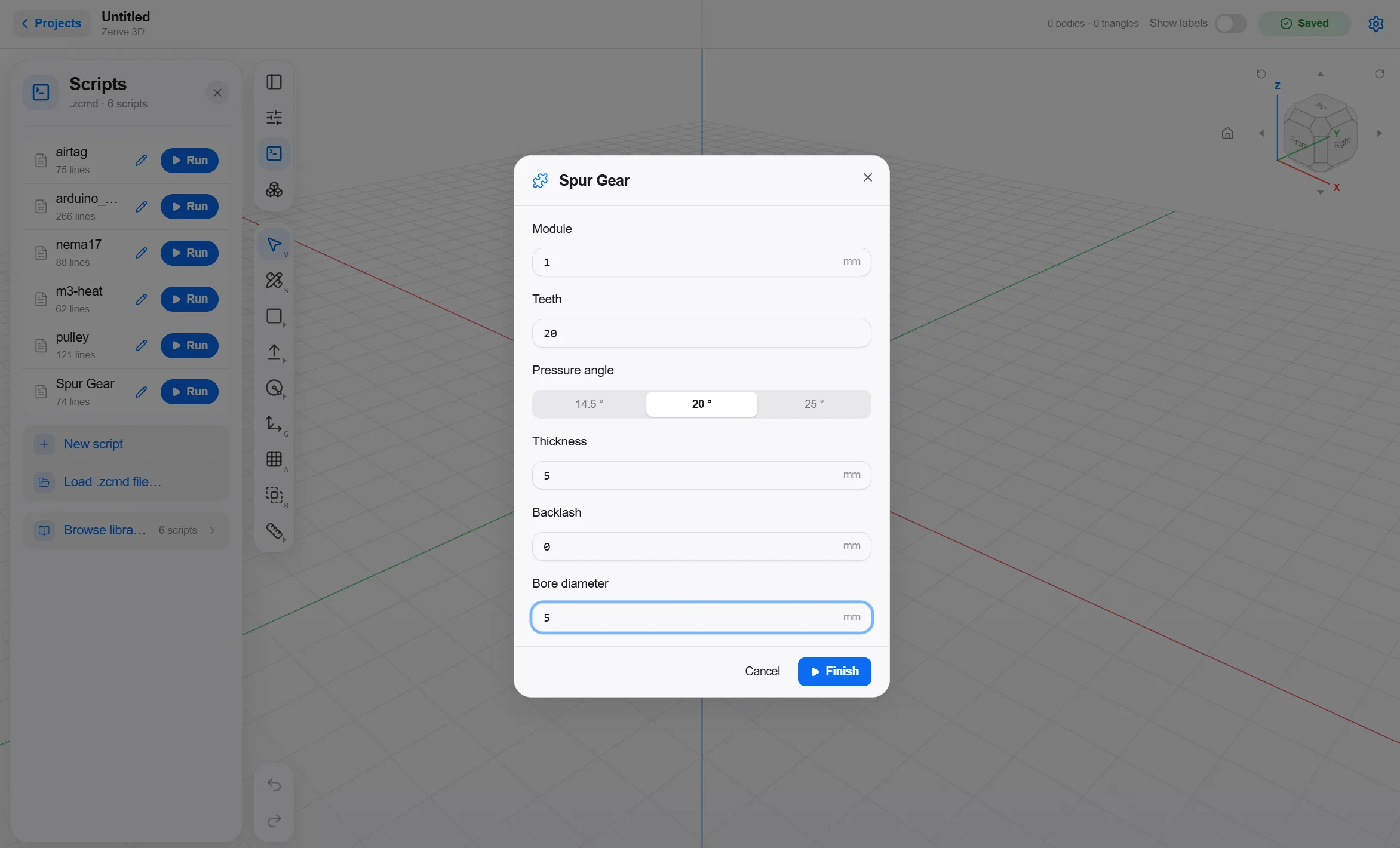Go back to Projects
The width and height of the screenshot is (1400, 848).
pos(51,23)
